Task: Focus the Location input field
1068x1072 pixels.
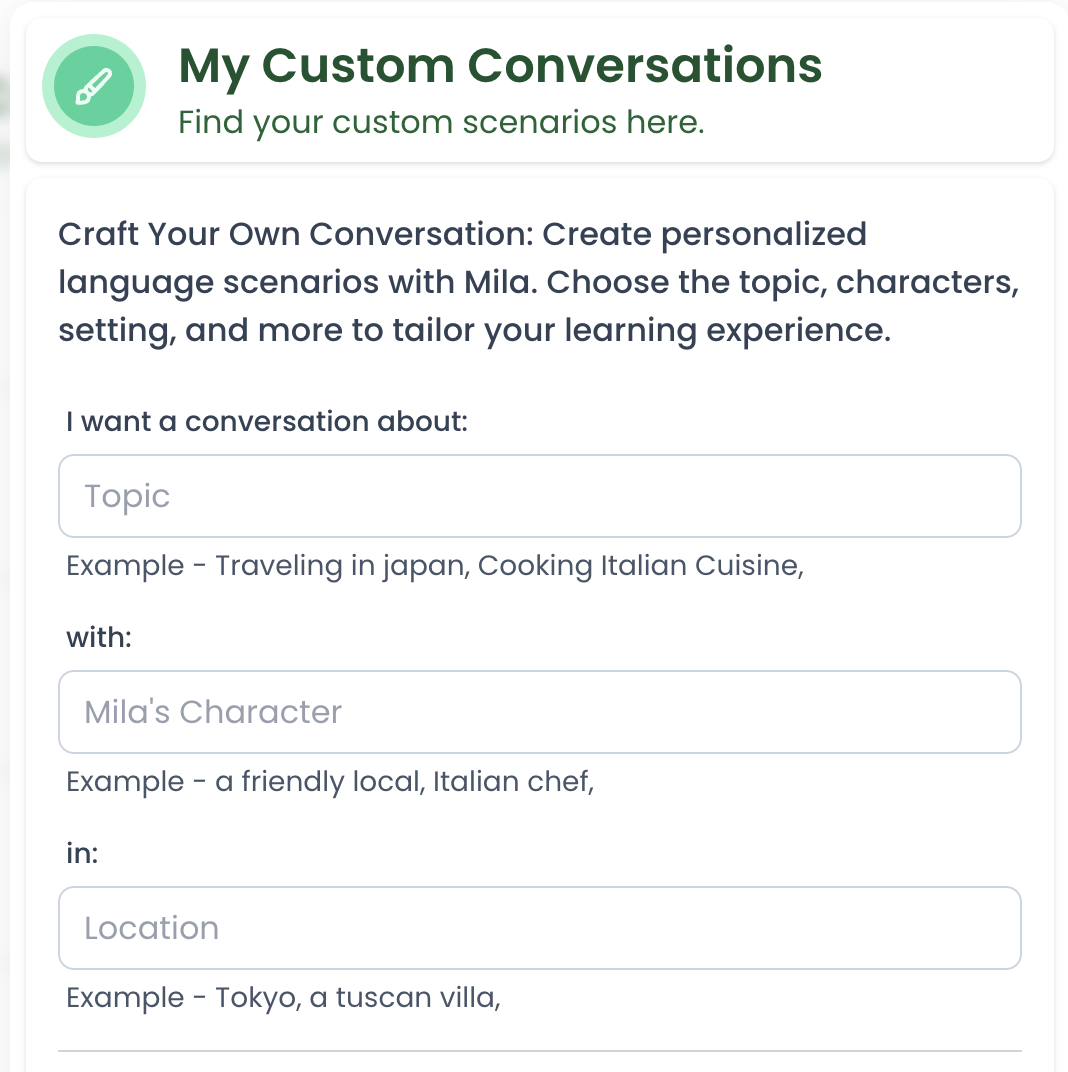Action: (540, 928)
